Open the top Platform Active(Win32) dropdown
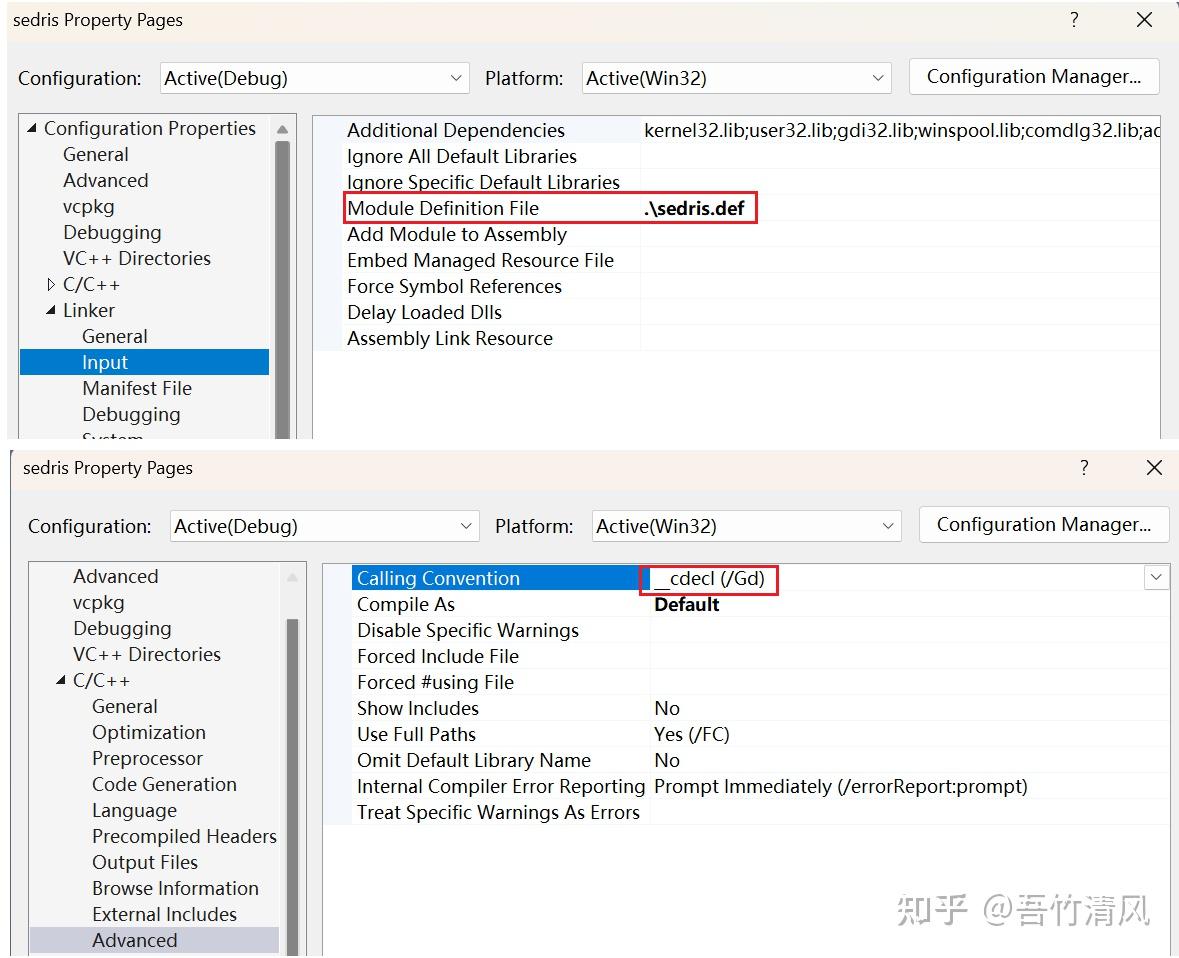 (x=736, y=78)
